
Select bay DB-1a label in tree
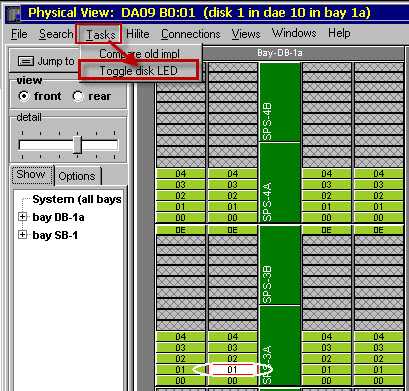[x=58, y=217]
